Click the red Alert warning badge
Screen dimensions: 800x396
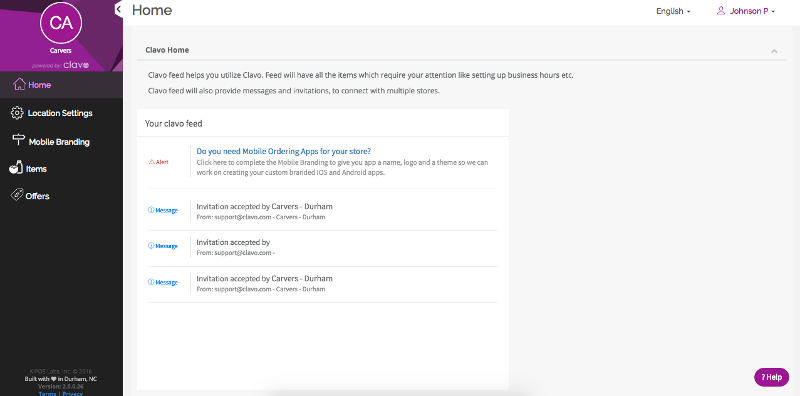(159, 162)
